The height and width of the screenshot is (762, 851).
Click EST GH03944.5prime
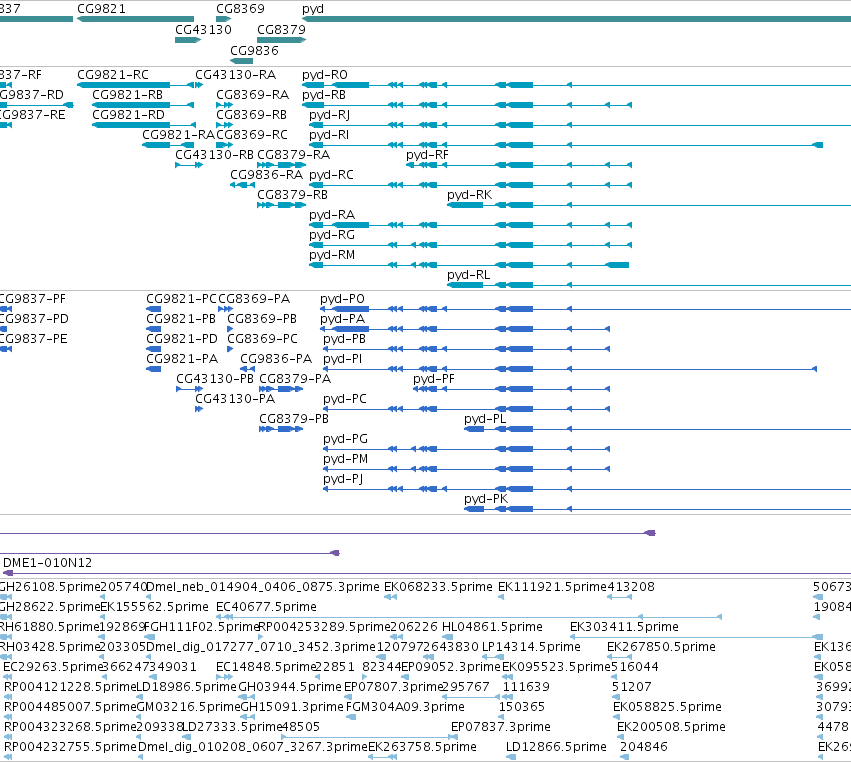pos(290,687)
